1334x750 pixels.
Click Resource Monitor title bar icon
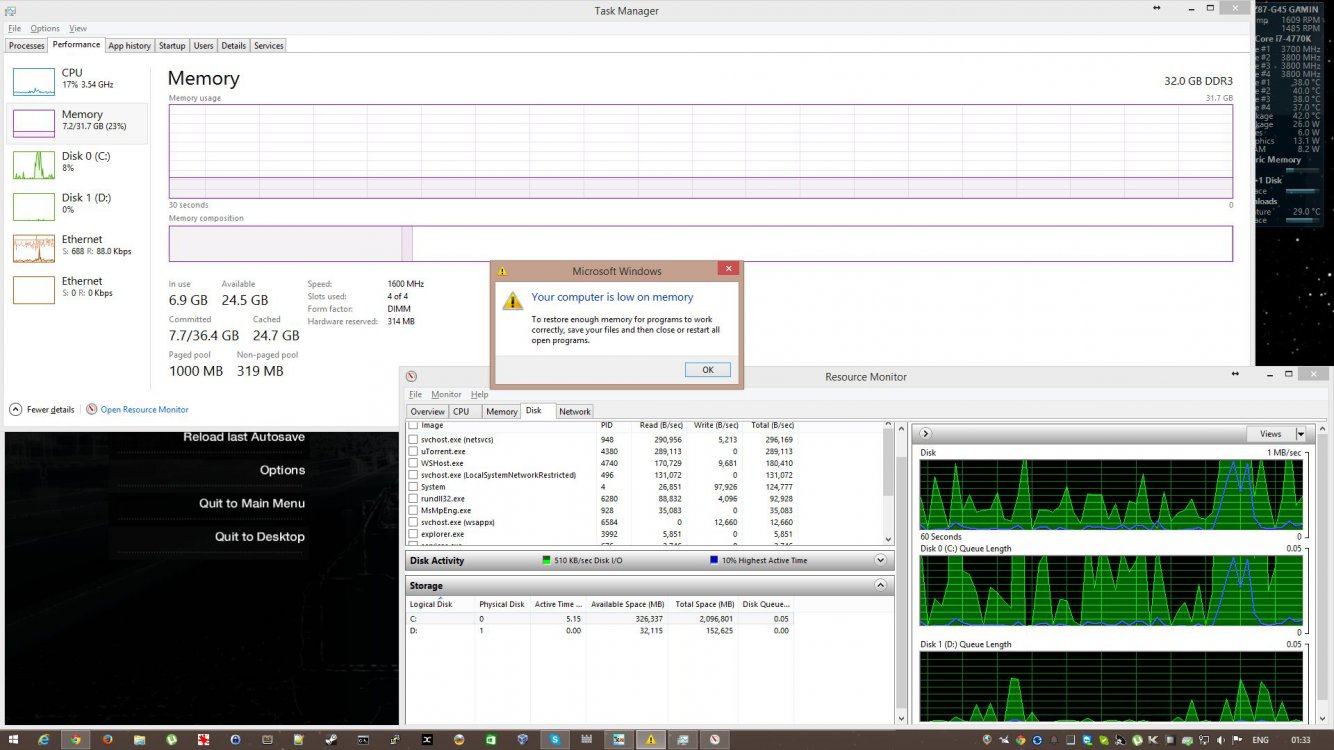point(411,376)
